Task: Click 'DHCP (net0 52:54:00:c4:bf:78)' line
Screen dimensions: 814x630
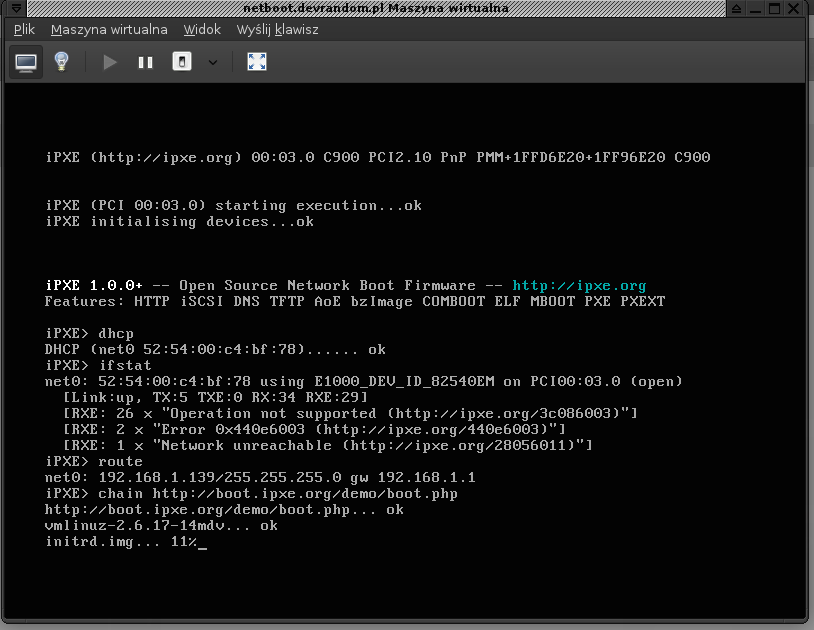Action: (215, 349)
